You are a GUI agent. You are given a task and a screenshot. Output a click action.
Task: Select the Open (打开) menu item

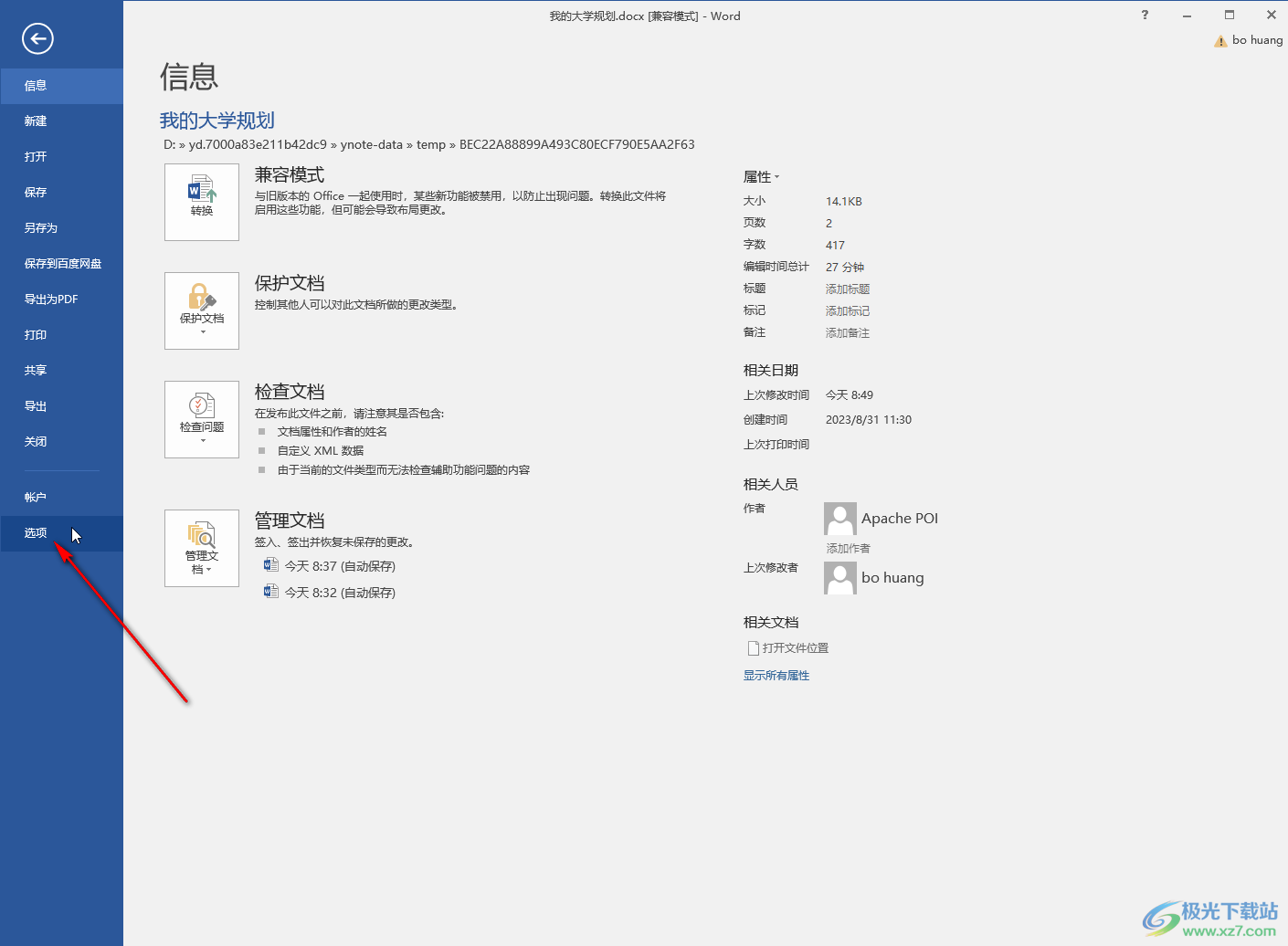click(61, 157)
